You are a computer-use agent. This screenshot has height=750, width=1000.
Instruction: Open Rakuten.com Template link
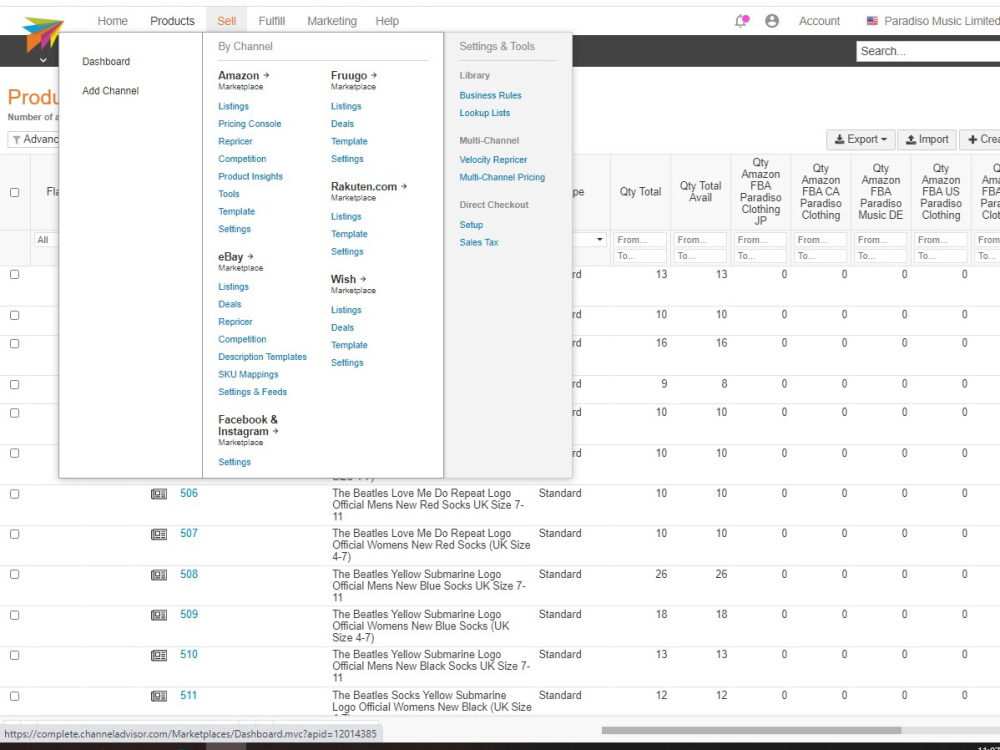349,235
